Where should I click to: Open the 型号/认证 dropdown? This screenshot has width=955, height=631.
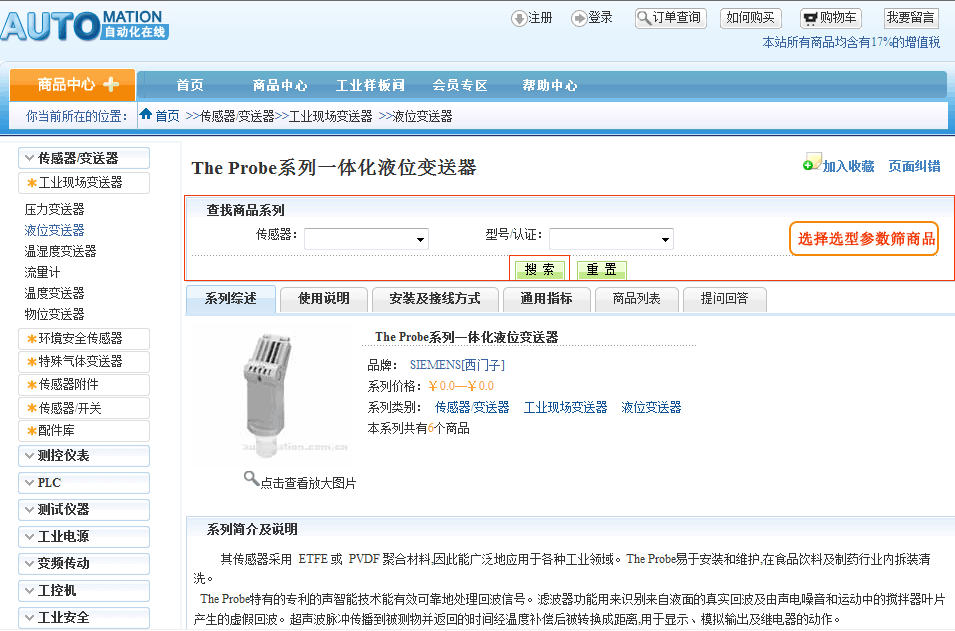611,239
